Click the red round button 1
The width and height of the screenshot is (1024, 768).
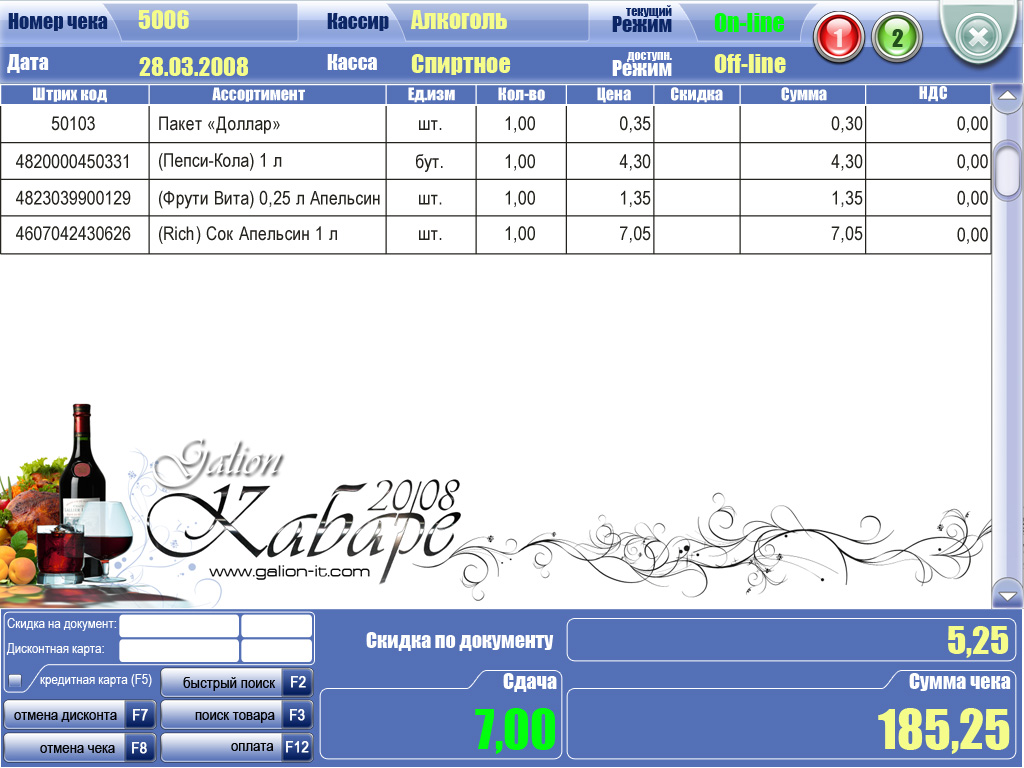point(840,39)
